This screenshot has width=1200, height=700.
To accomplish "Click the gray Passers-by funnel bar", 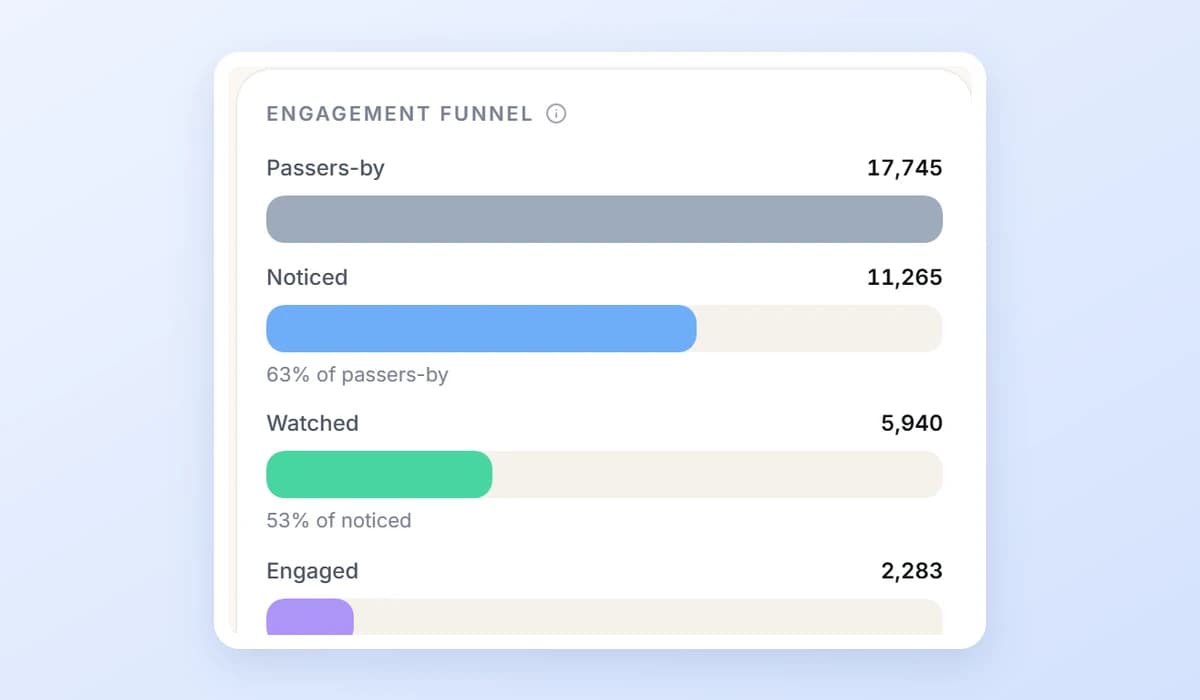I will pyautogui.click(x=604, y=219).
